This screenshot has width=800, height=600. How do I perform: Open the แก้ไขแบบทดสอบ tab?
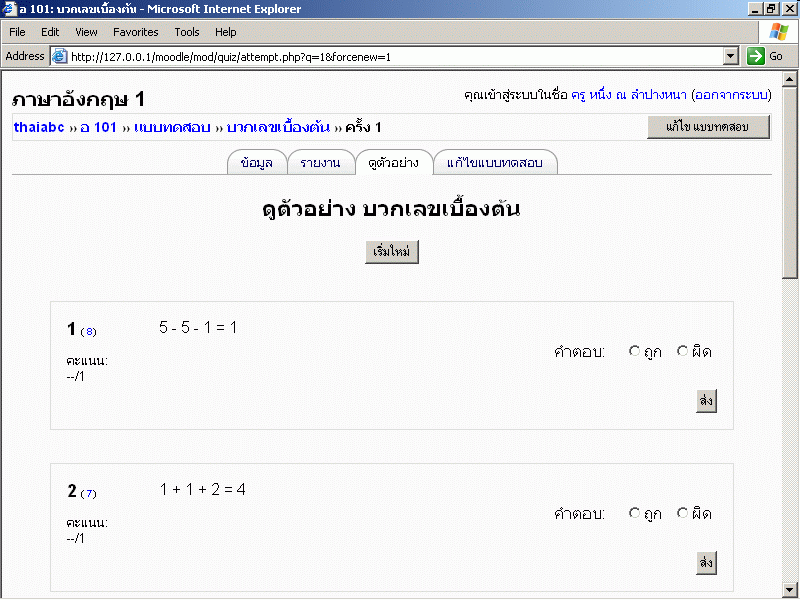coord(494,163)
